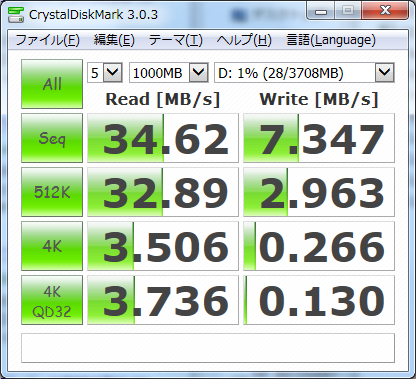
Task: Click the Write [MB/s] column header
Action: (x=319, y=99)
